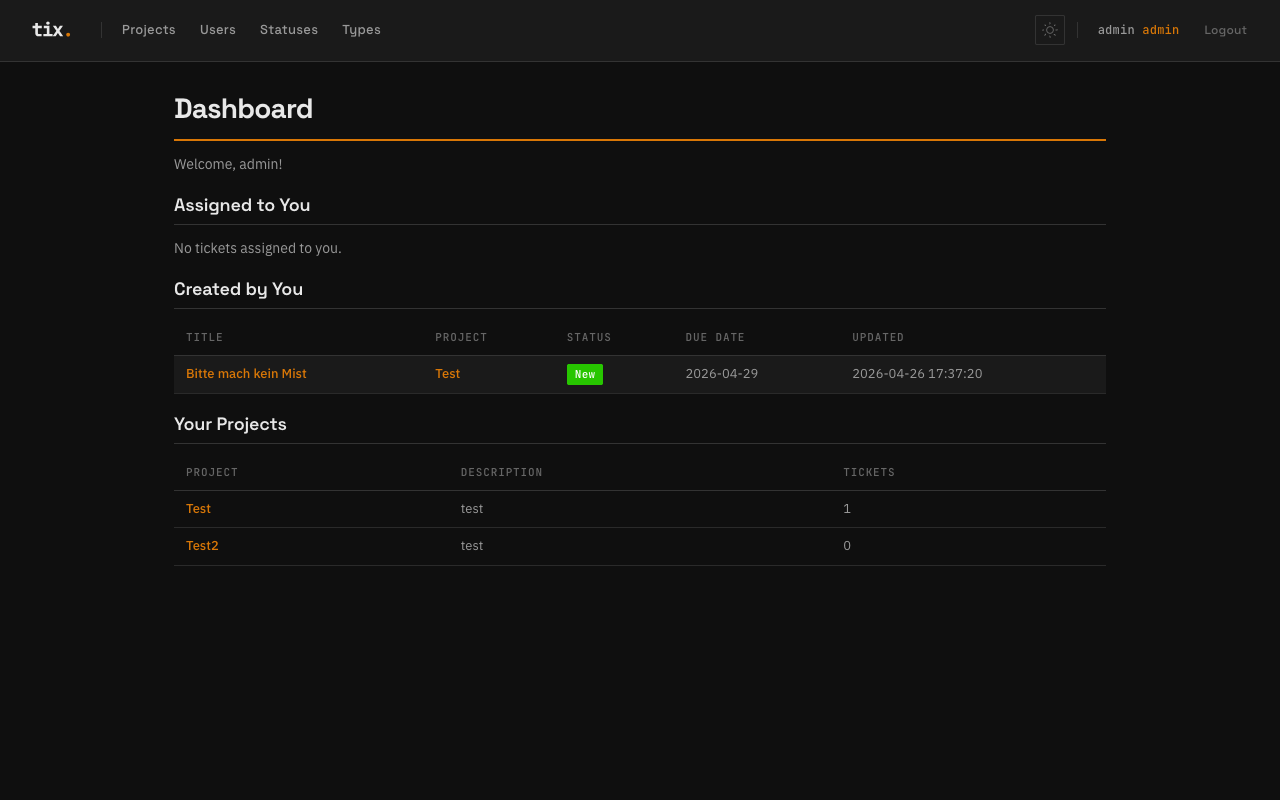Click the green New status badge

coord(585,374)
